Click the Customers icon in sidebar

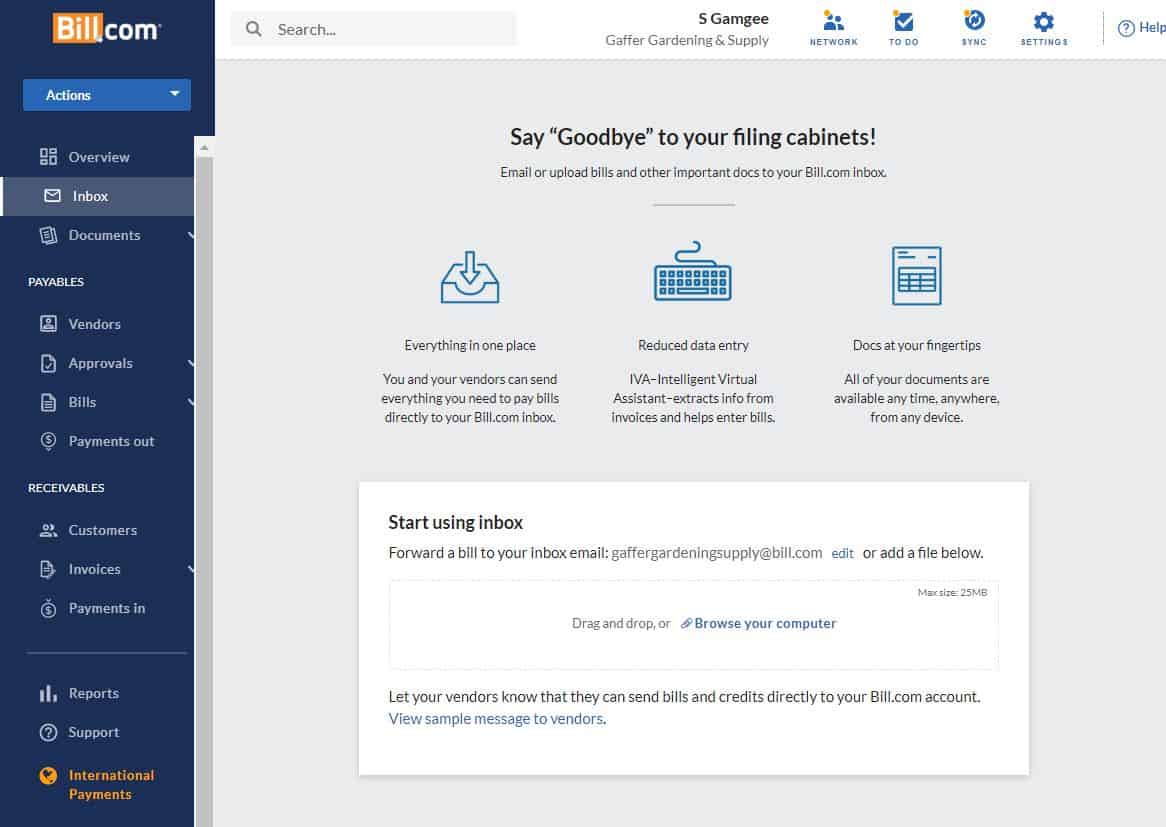[48, 530]
